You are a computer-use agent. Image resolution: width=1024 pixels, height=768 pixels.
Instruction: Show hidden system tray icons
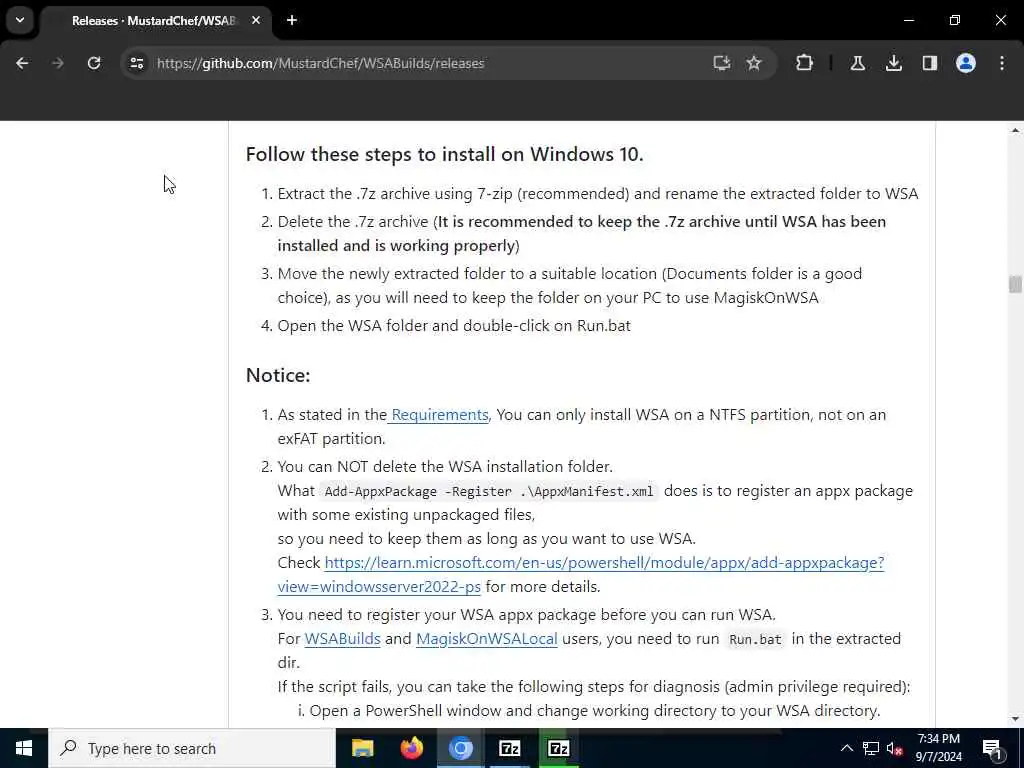[x=846, y=748]
